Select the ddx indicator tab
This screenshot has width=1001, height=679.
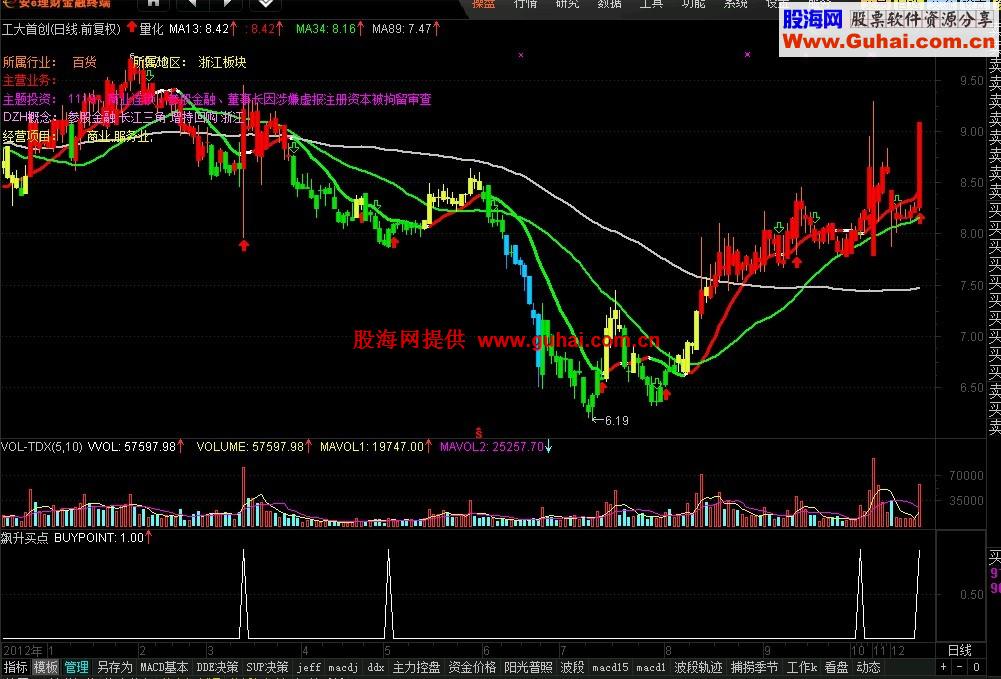[376, 667]
